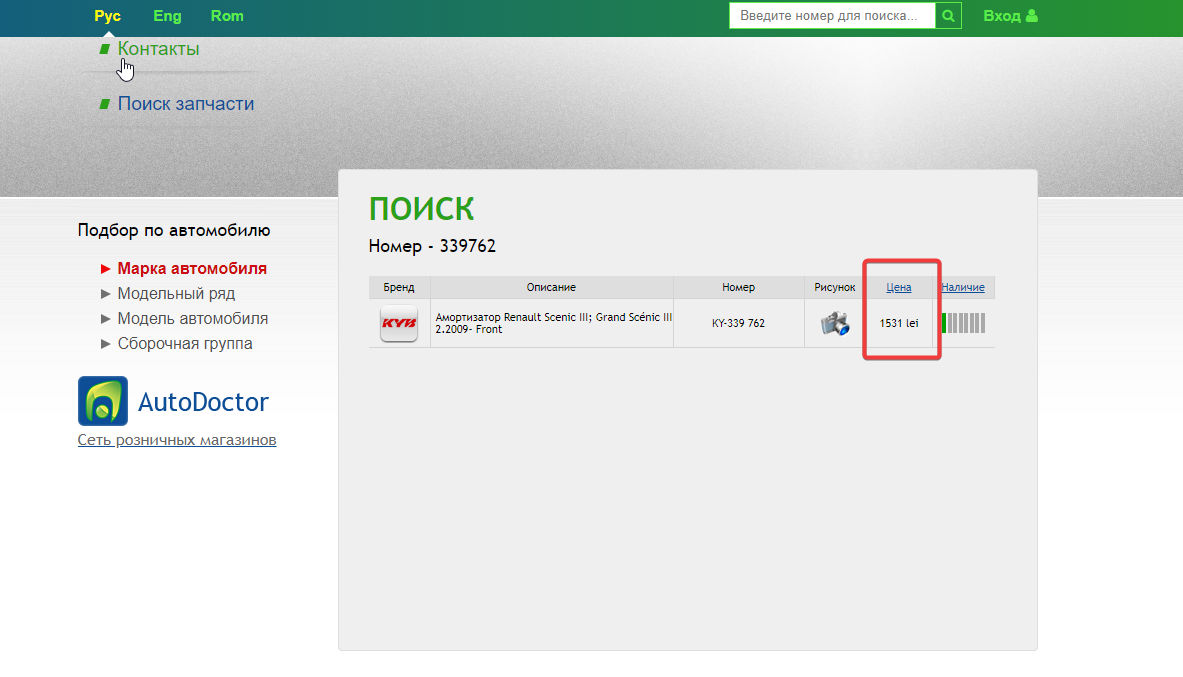Click the ПОИСК page title
The width and height of the screenshot is (1183, 677).
point(421,209)
